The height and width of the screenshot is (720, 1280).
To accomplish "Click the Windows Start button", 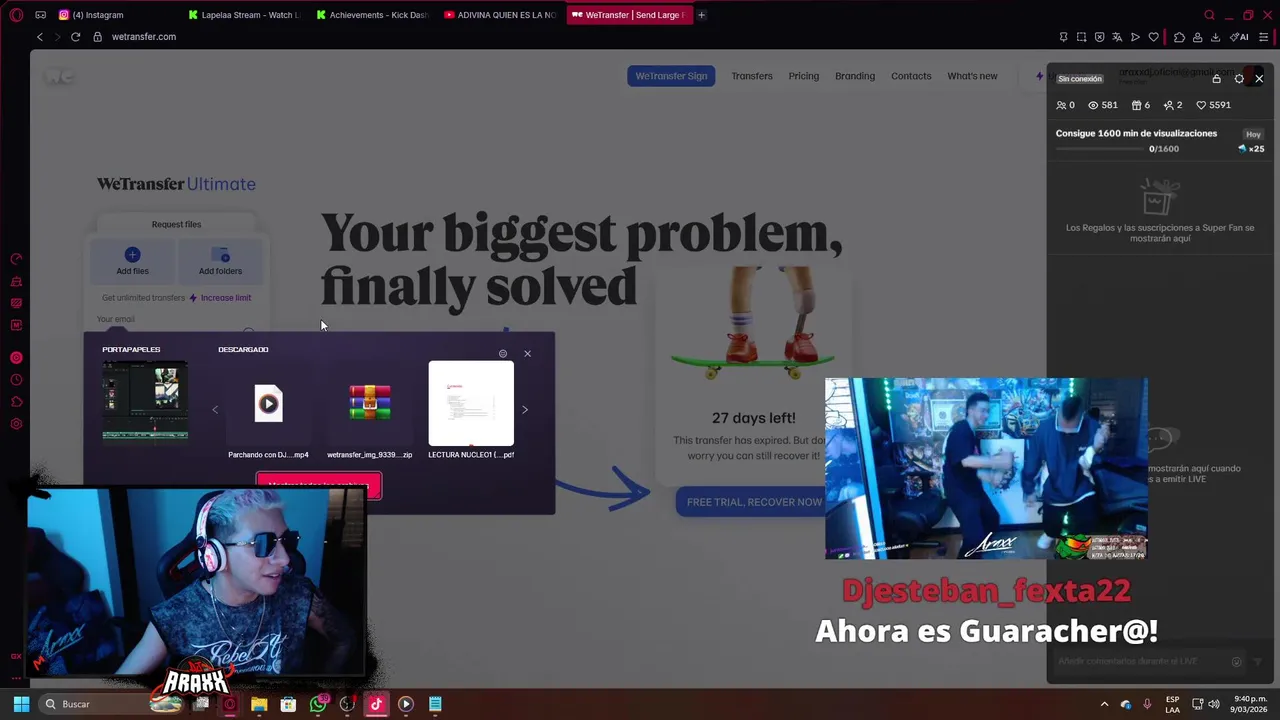I will 21,704.
